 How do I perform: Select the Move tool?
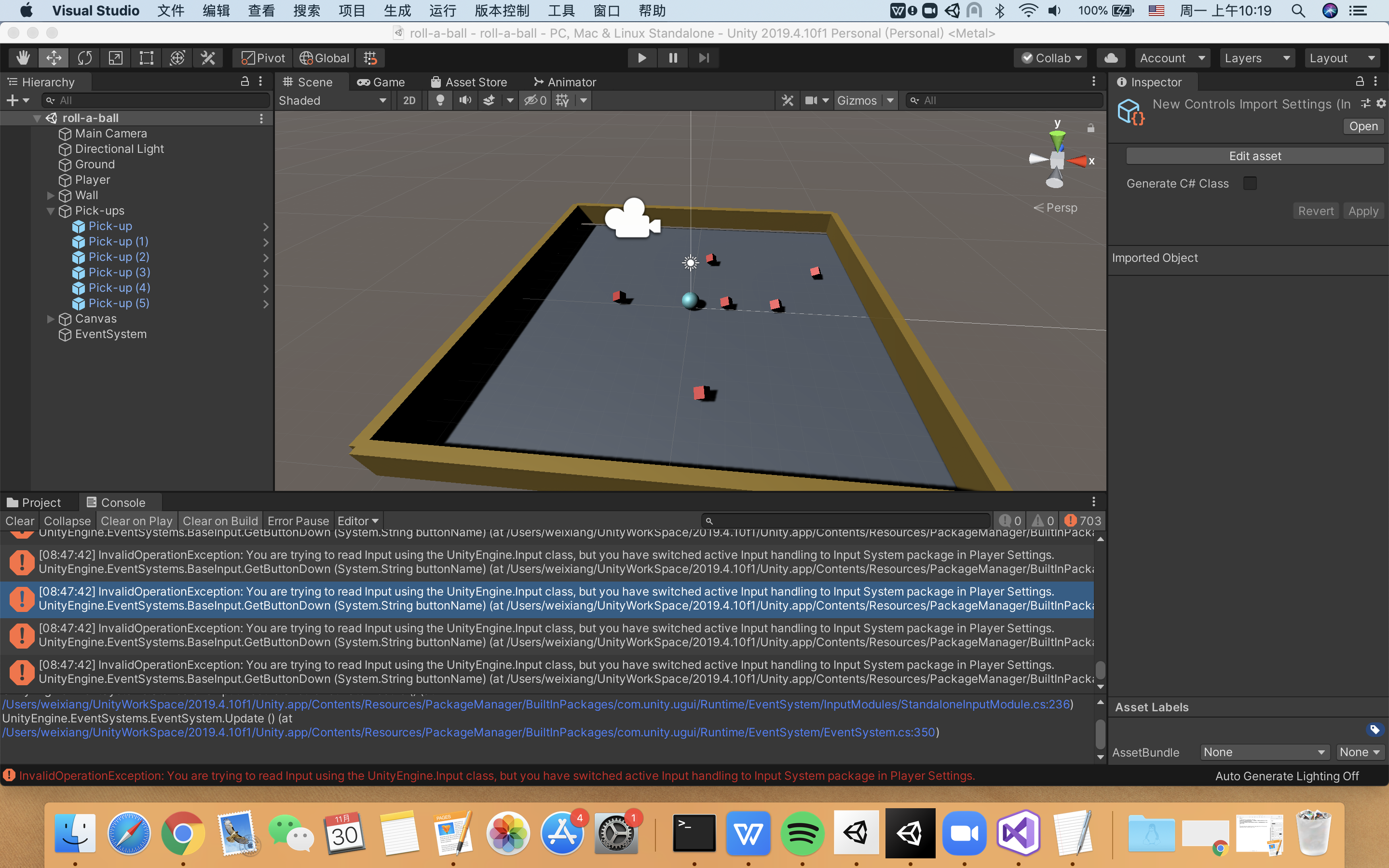coord(54,58)
